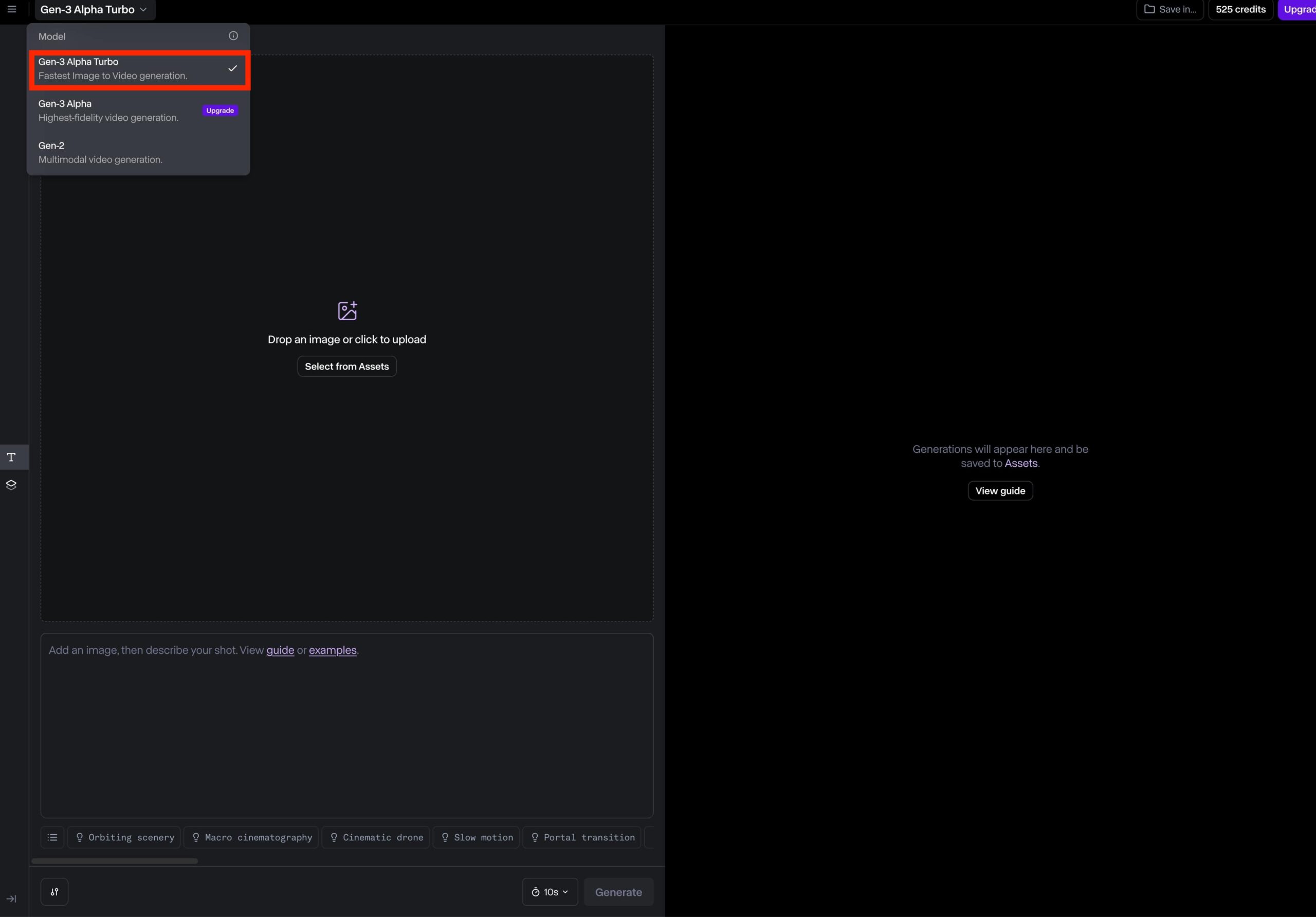Click the horizontal scrollbar under presets
The image size is (1316, 917).
click(x=115, y=861)
